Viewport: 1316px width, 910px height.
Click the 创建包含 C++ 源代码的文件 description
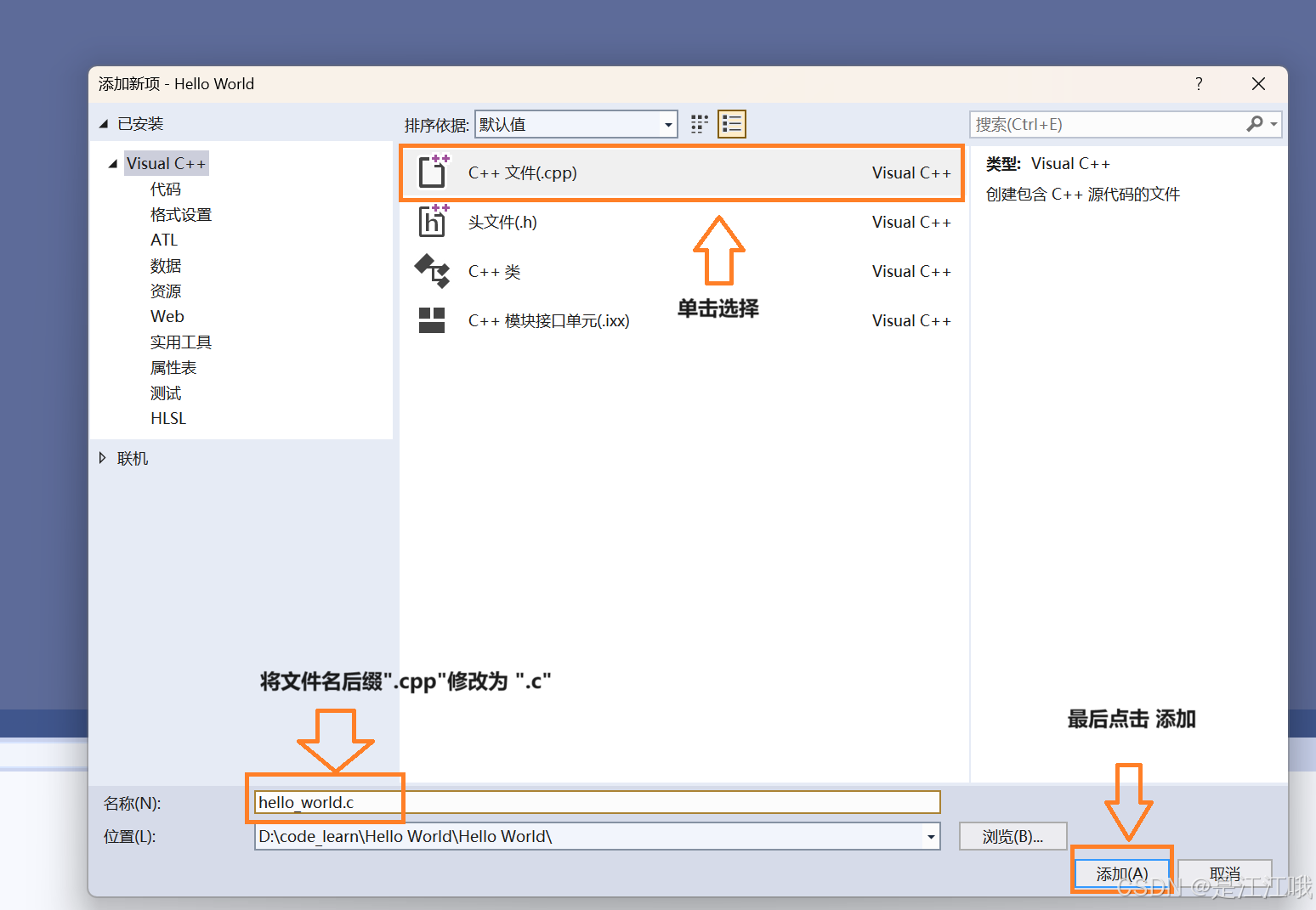pos(1083,194)
